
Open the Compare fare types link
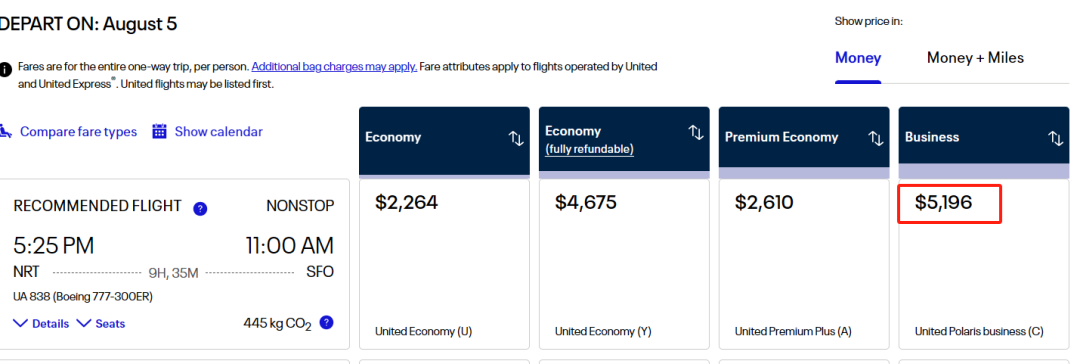click(79, 132)
